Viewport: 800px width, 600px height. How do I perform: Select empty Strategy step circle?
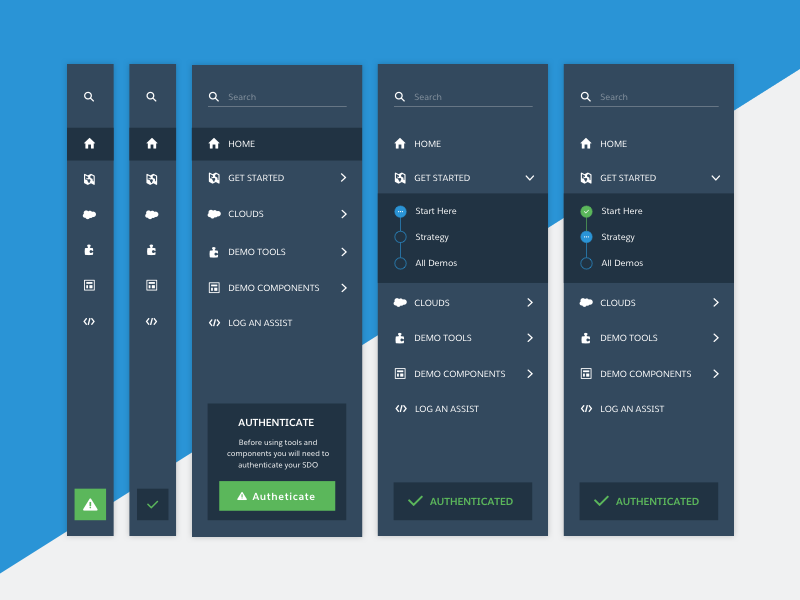point(401,237)
